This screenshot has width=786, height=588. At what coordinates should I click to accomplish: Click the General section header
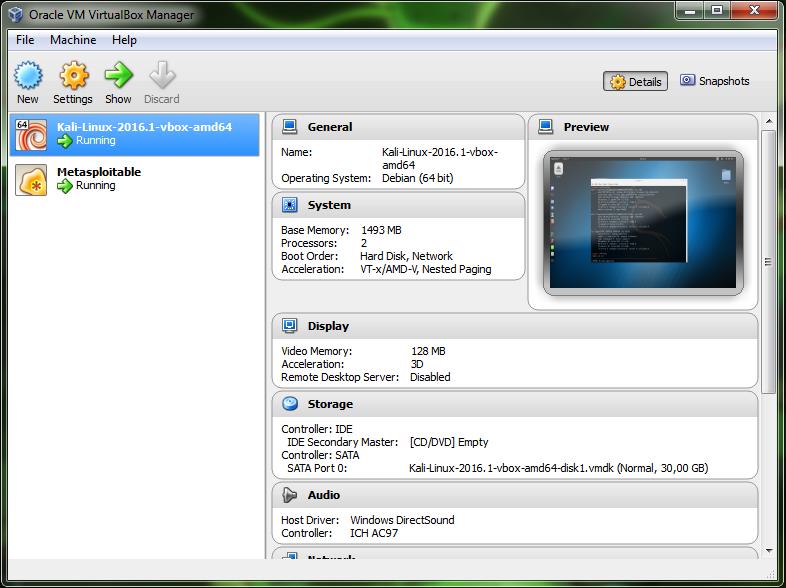[x=398, y=127]
